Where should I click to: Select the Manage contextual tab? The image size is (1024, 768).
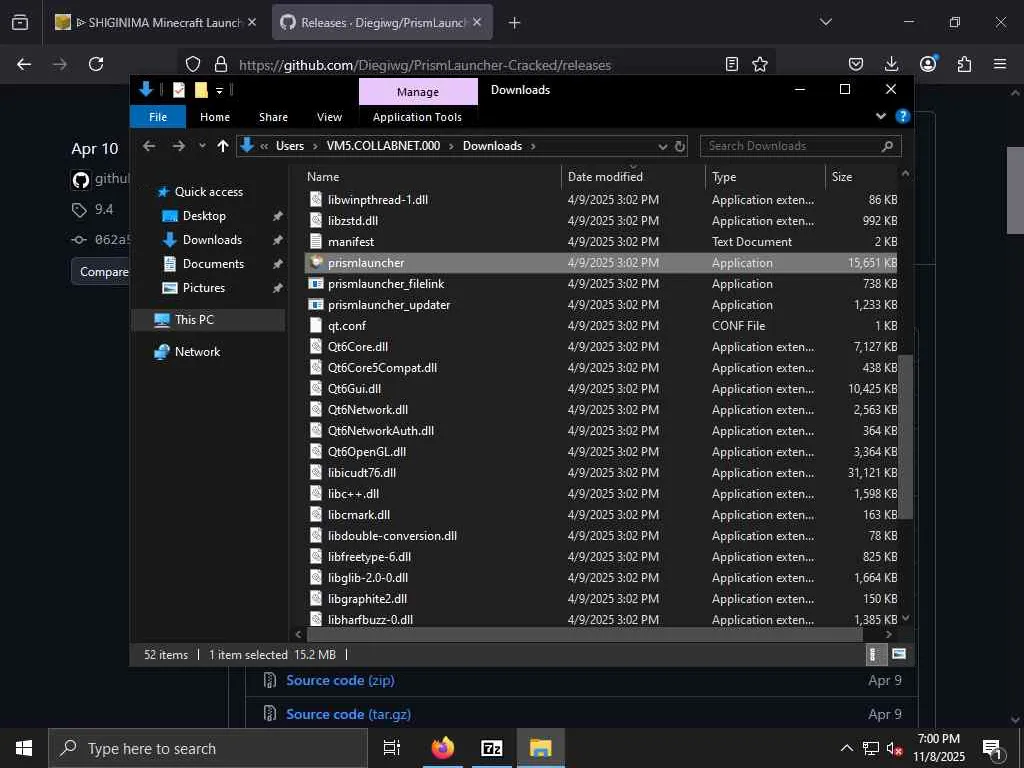(418, 92)
